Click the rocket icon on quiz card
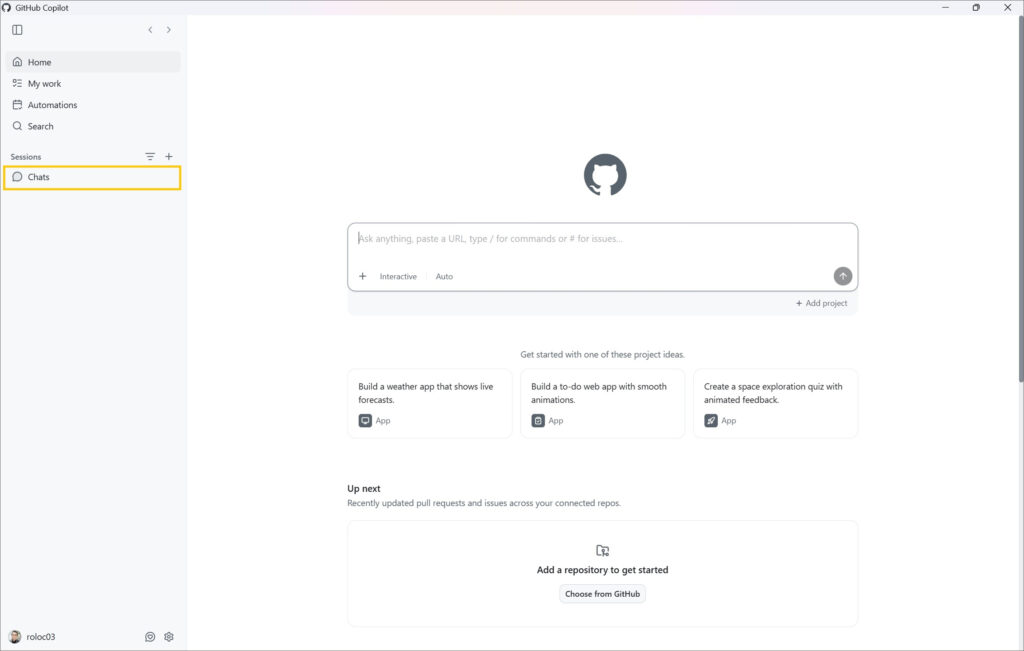Image resolution: width=1024 pixels, height=651 pixels. pos(711,421)
